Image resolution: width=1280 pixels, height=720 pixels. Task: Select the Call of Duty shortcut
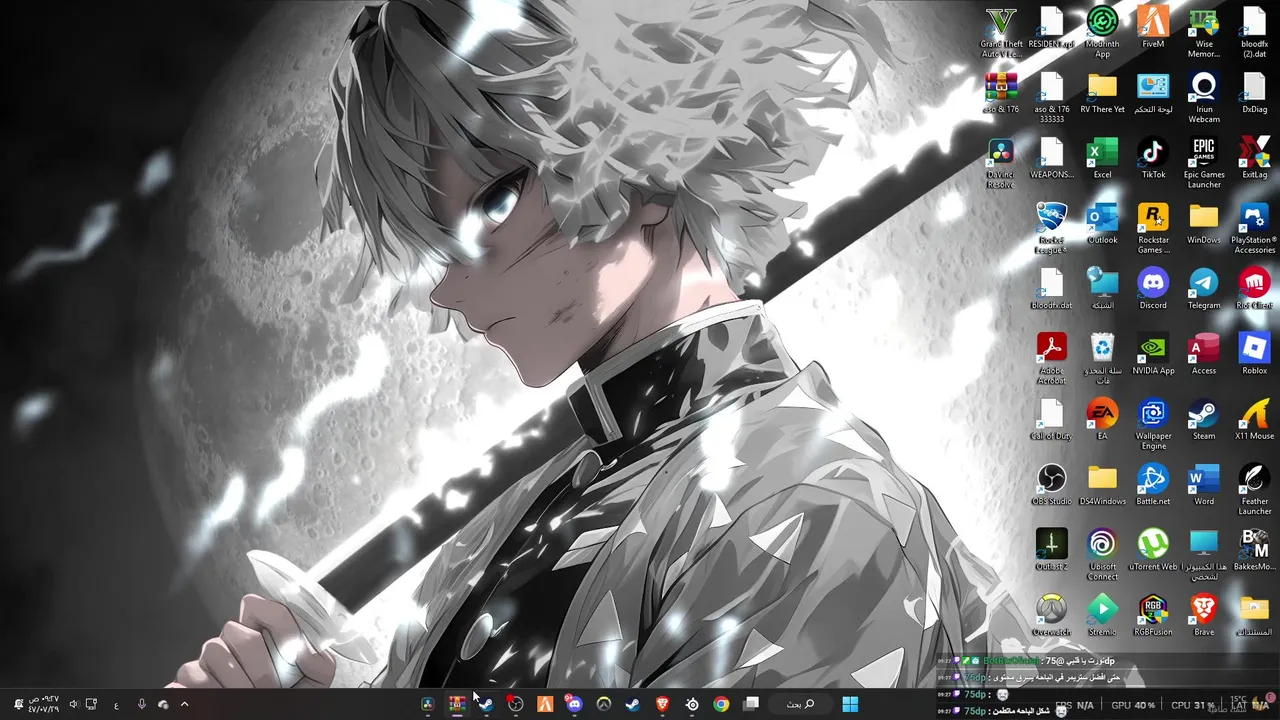[1051, 420]
